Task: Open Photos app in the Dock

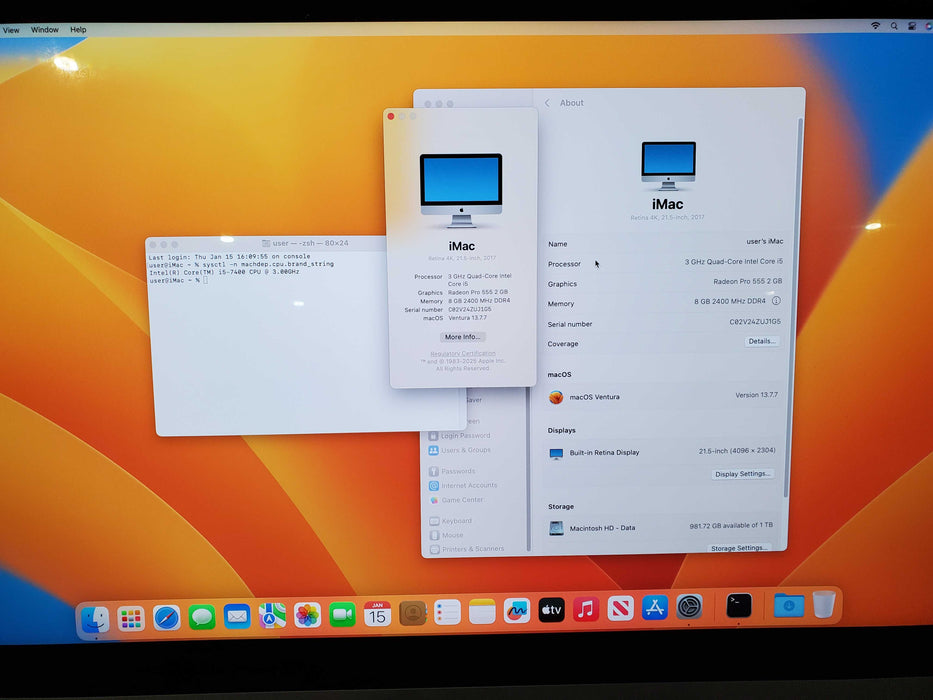Action: pyautogui.click(x=307, y=615)
